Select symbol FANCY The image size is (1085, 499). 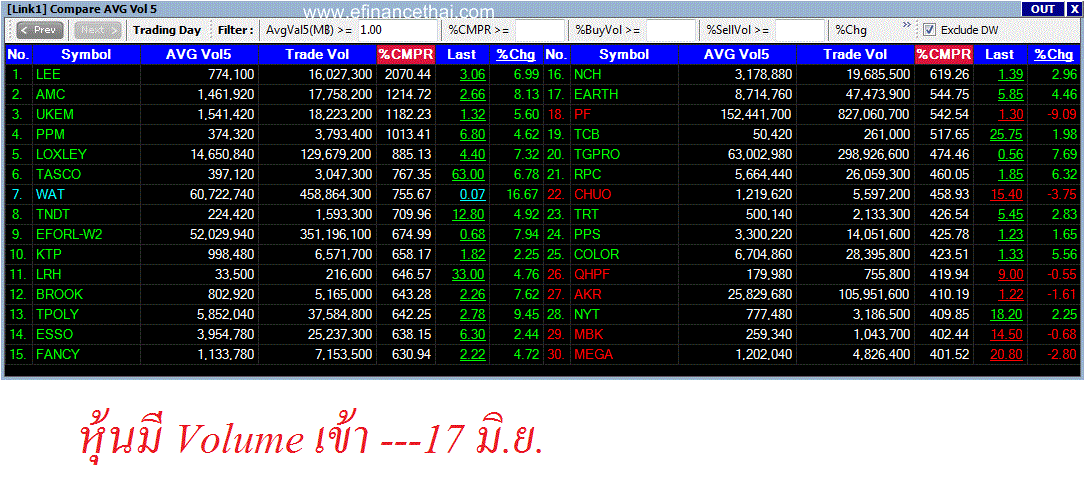57,355
